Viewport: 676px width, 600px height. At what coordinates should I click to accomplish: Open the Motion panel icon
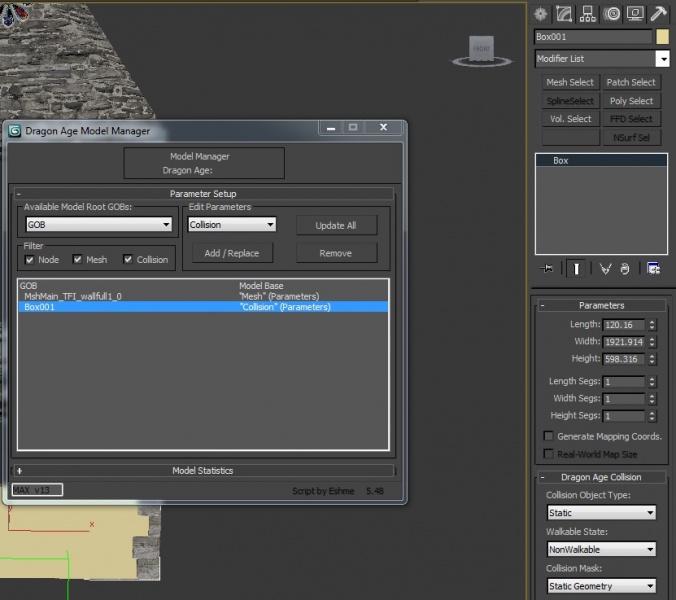tap(611, 13)
